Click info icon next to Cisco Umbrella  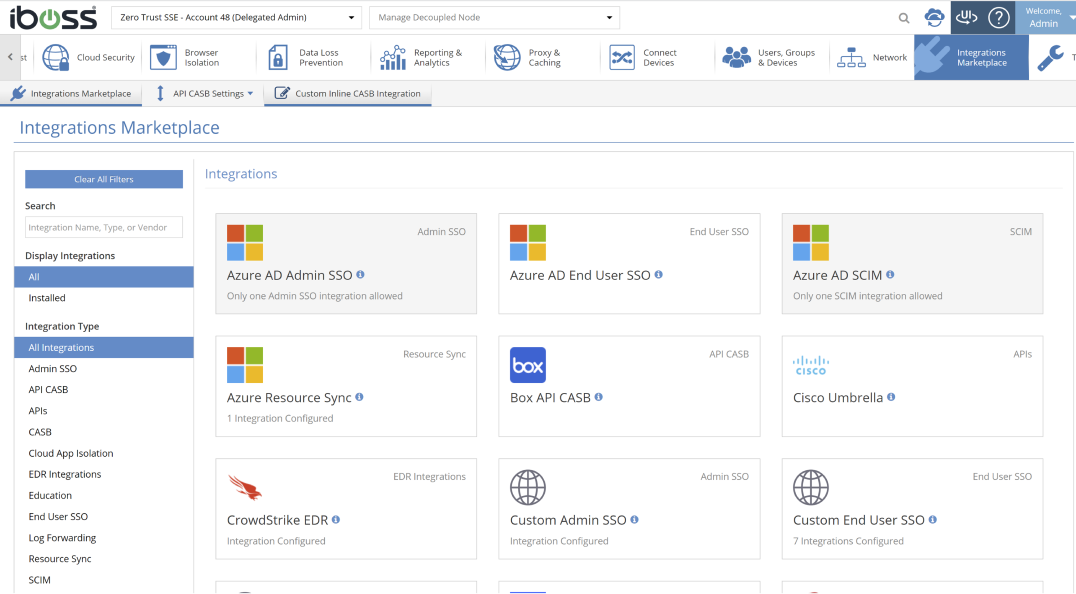[891, 396]
